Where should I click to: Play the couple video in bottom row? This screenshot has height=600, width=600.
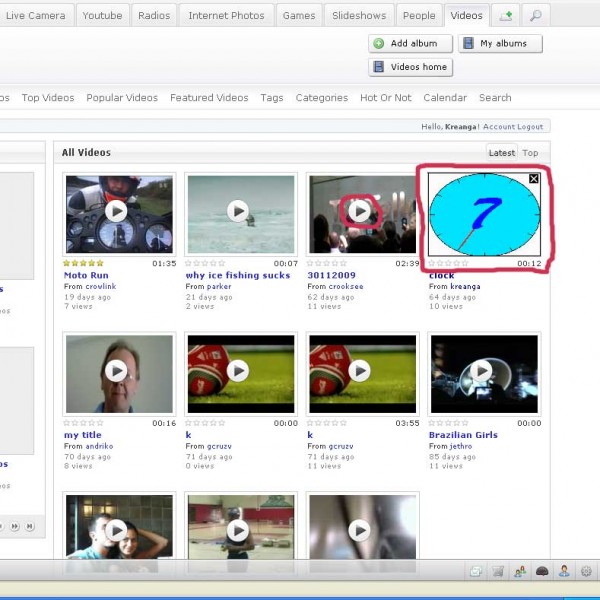coord(116,530)
